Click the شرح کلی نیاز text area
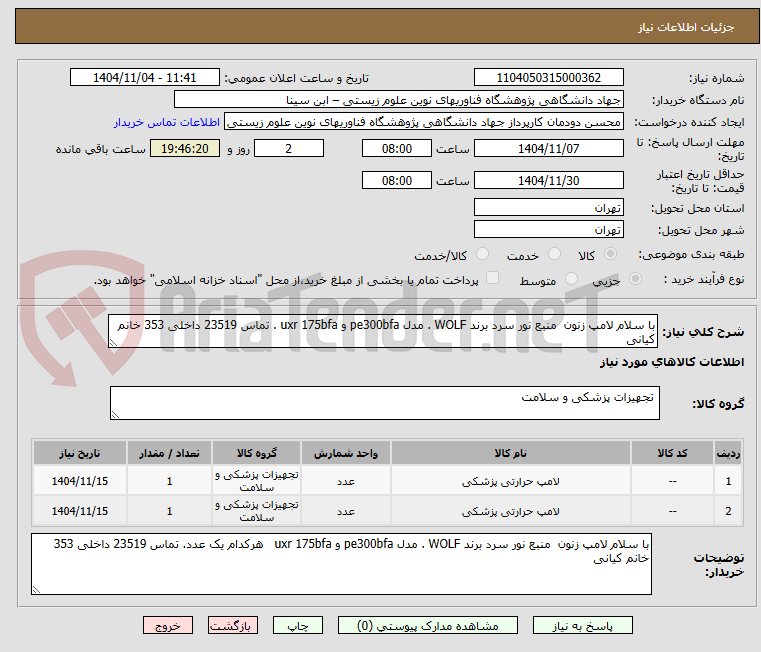 pyautogui.click(x=382, y=331)
